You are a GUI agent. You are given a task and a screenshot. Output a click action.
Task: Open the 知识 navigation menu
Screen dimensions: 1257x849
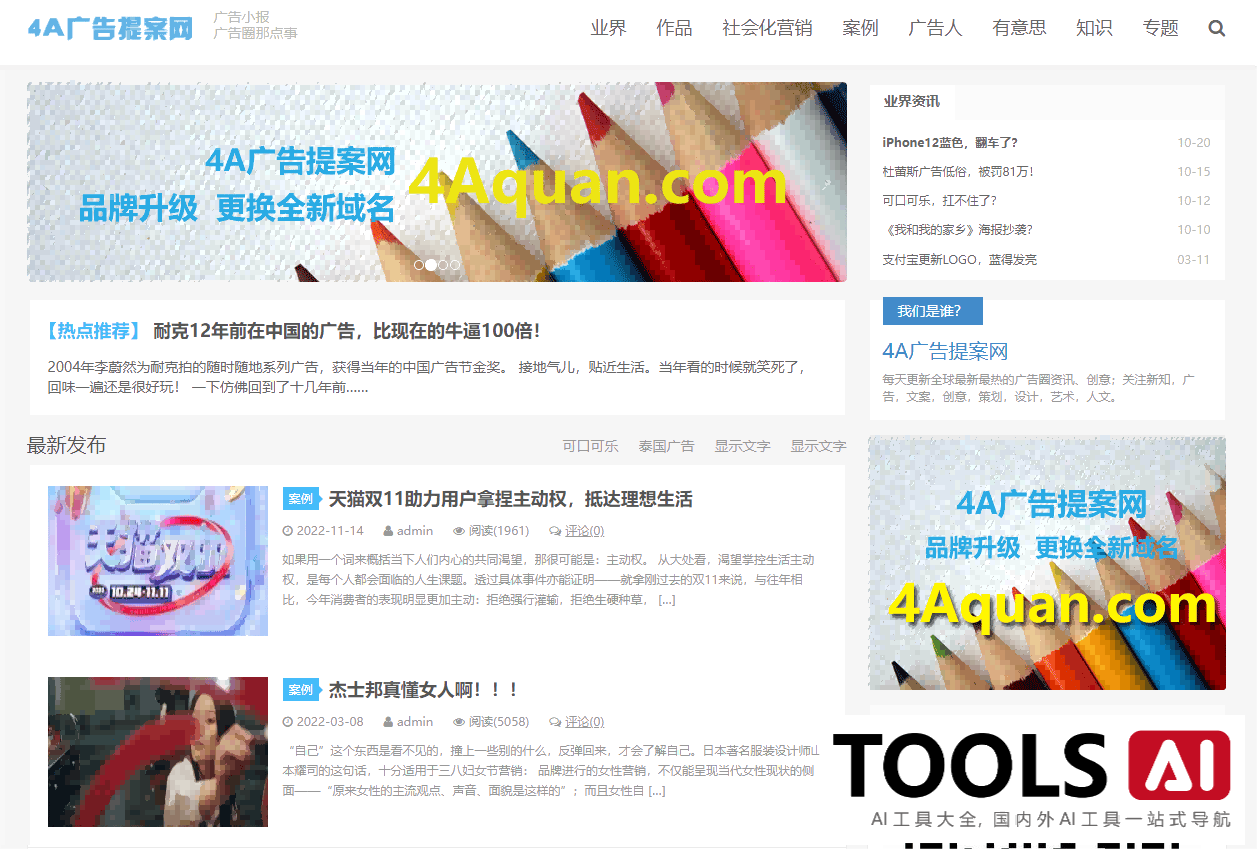pos(1094,28)
